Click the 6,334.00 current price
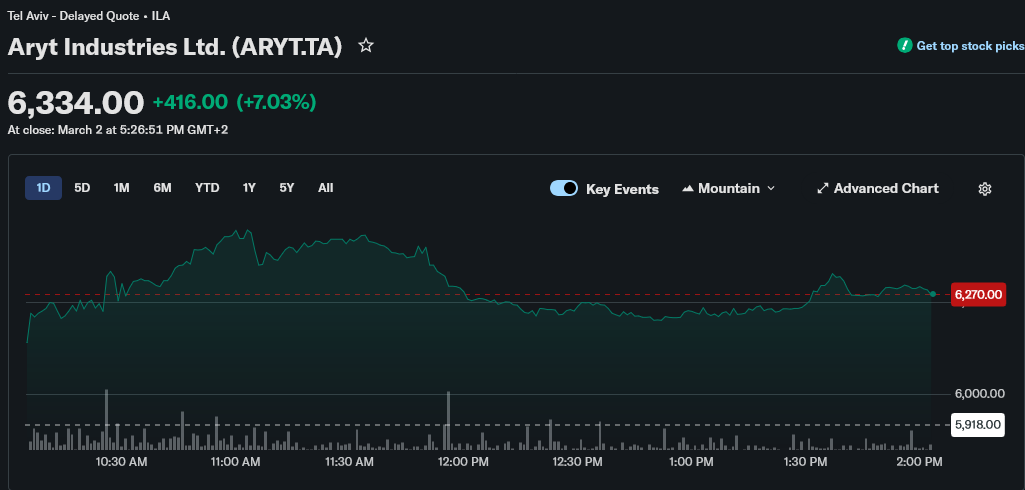The width and height of the screenshot is (1025, 490). click(x=76, y=103)
